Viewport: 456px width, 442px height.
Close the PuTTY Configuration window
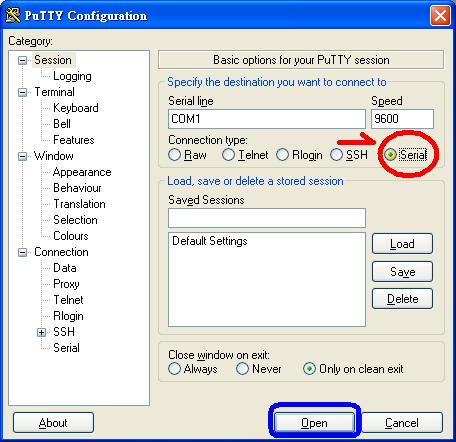(440, 15)
